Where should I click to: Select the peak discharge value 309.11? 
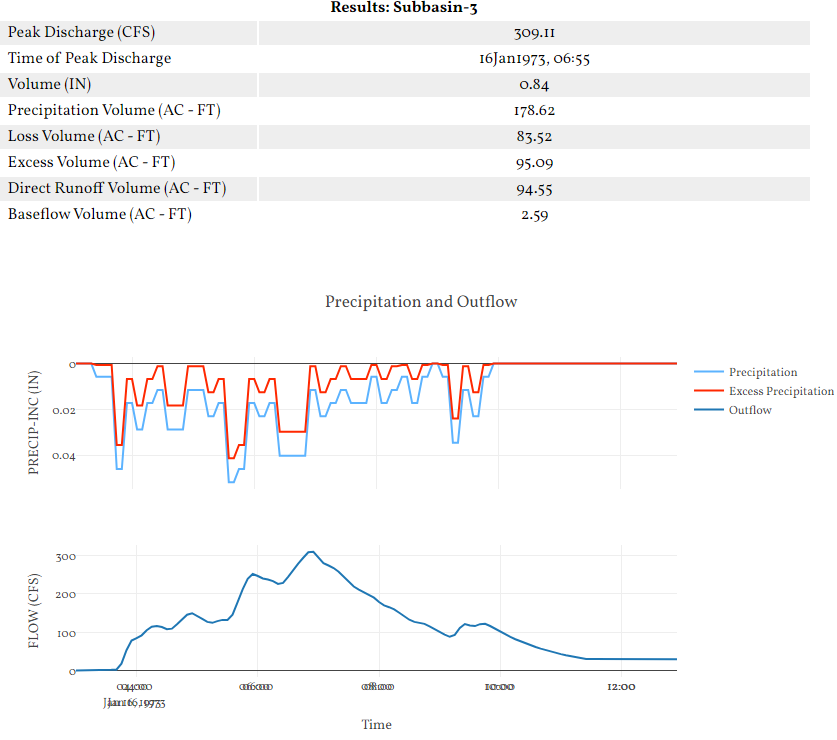coord(534,33)
